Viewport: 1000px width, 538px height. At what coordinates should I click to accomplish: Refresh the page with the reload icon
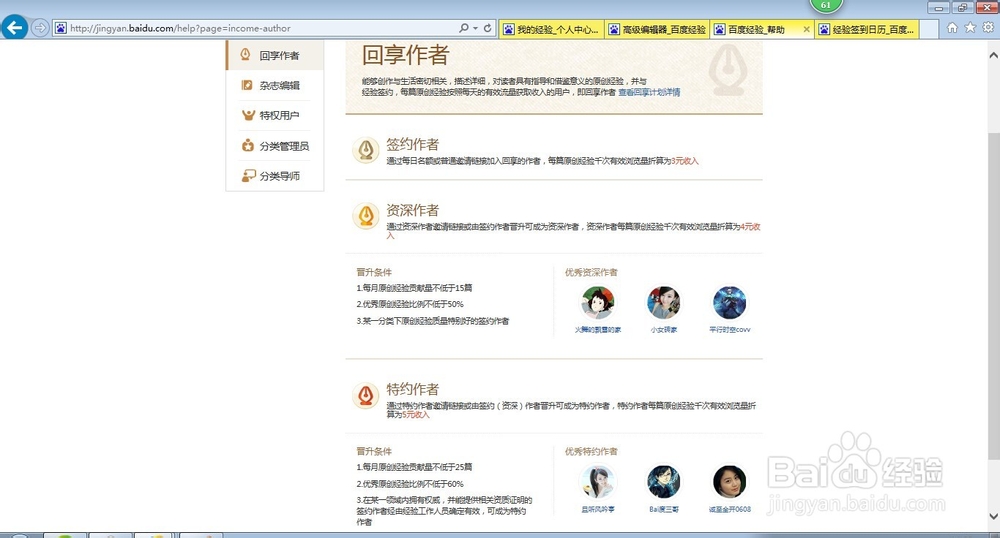click(487, 28)
